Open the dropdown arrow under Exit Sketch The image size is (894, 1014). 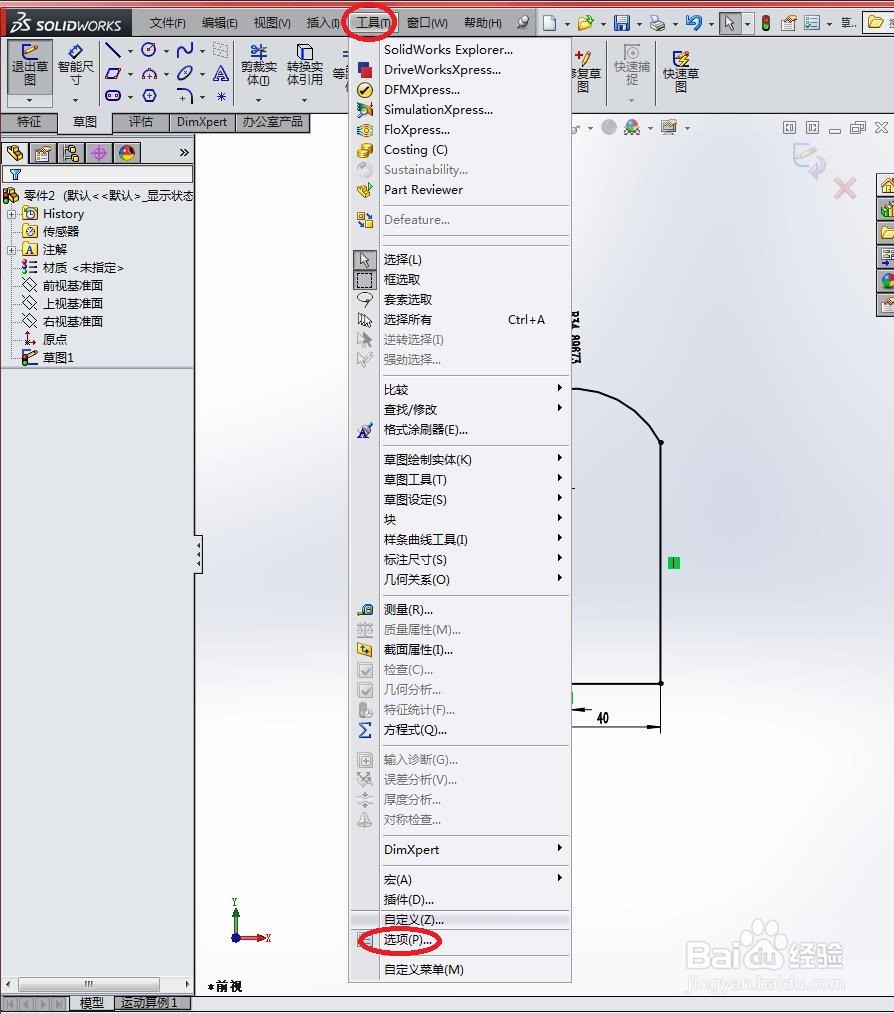pyautogui.click(x=30, y=101)
